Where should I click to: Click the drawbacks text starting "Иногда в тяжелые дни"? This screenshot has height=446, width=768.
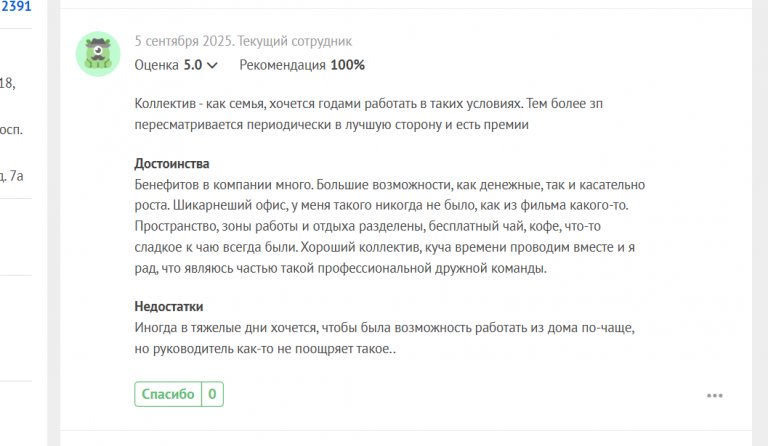tap(385, 338)
